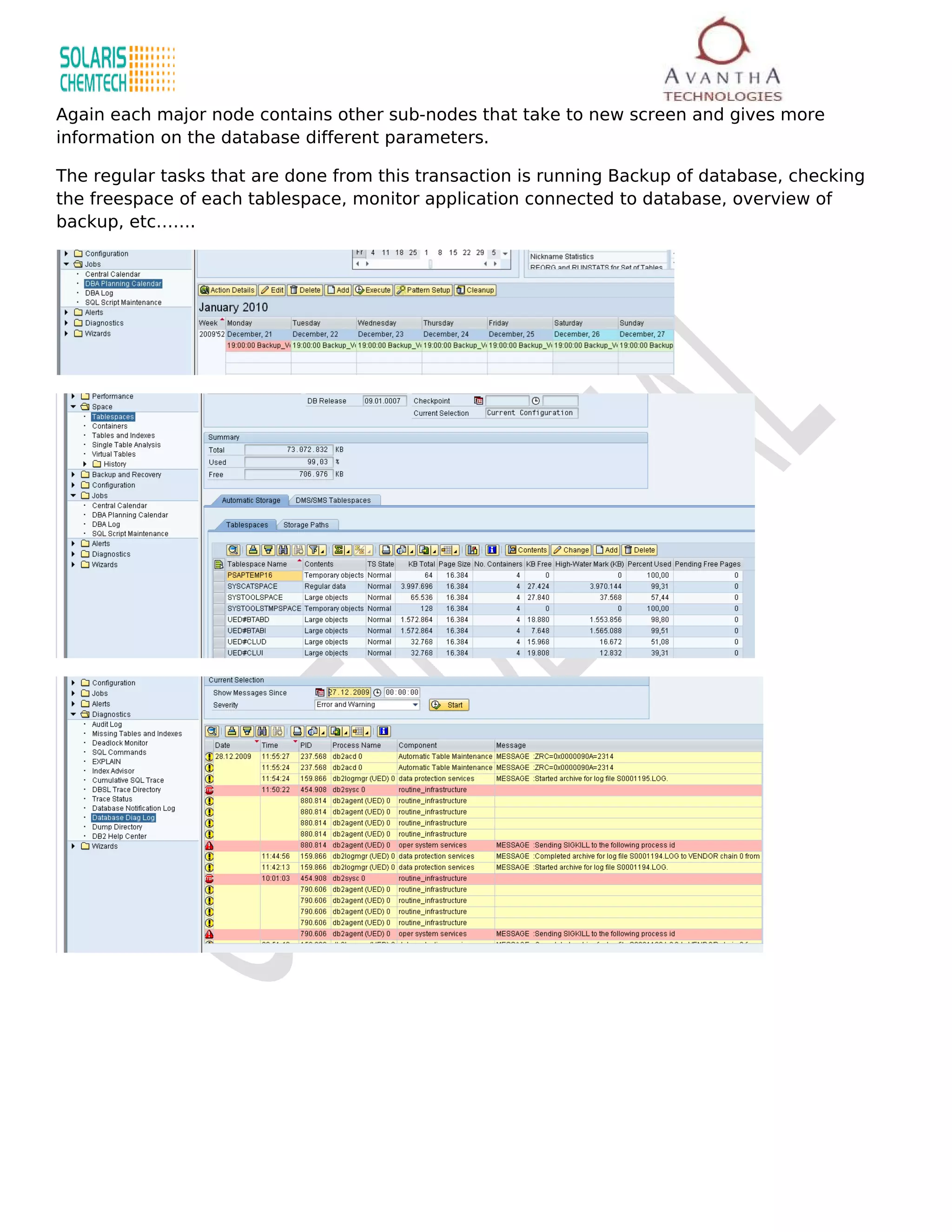This screenshot has width=952, height=1232.
Task: Click the Sum total icon in tablespaces toolbar
Action: coord(338,550)
